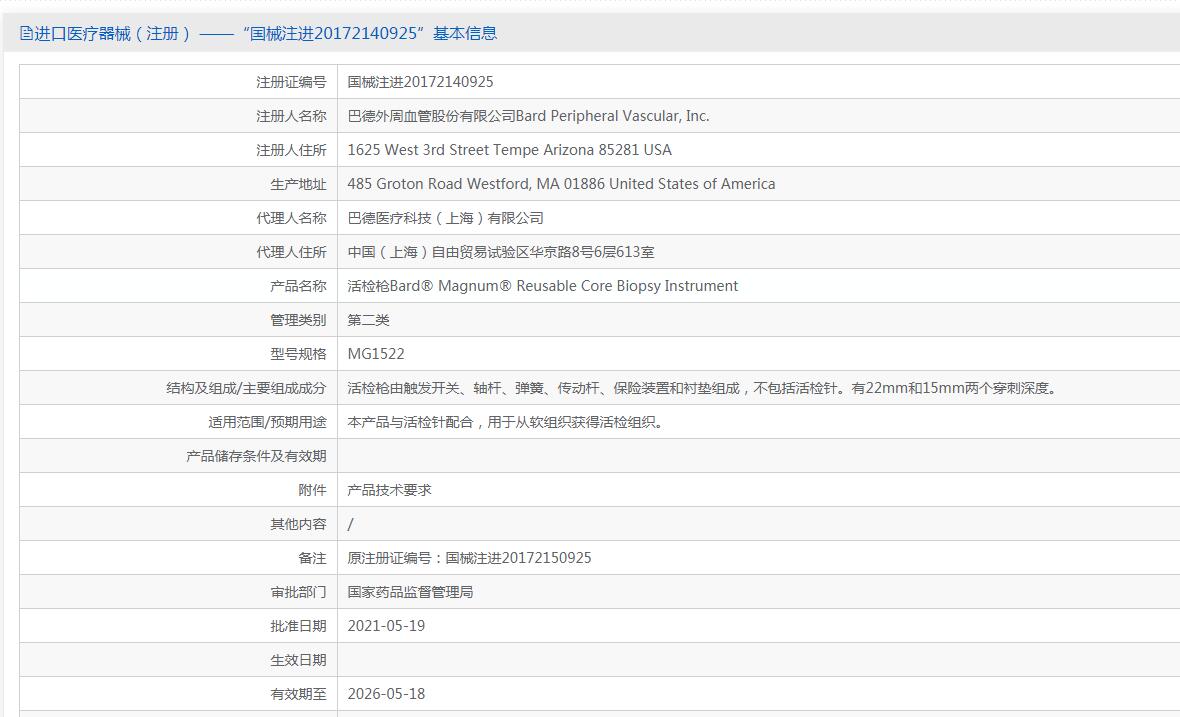The width and height of the screenshot is (1180, 717).
Task: Select Bard Peripheral Vascular, Inc. registrant name
Action: (x=528, y=116)
